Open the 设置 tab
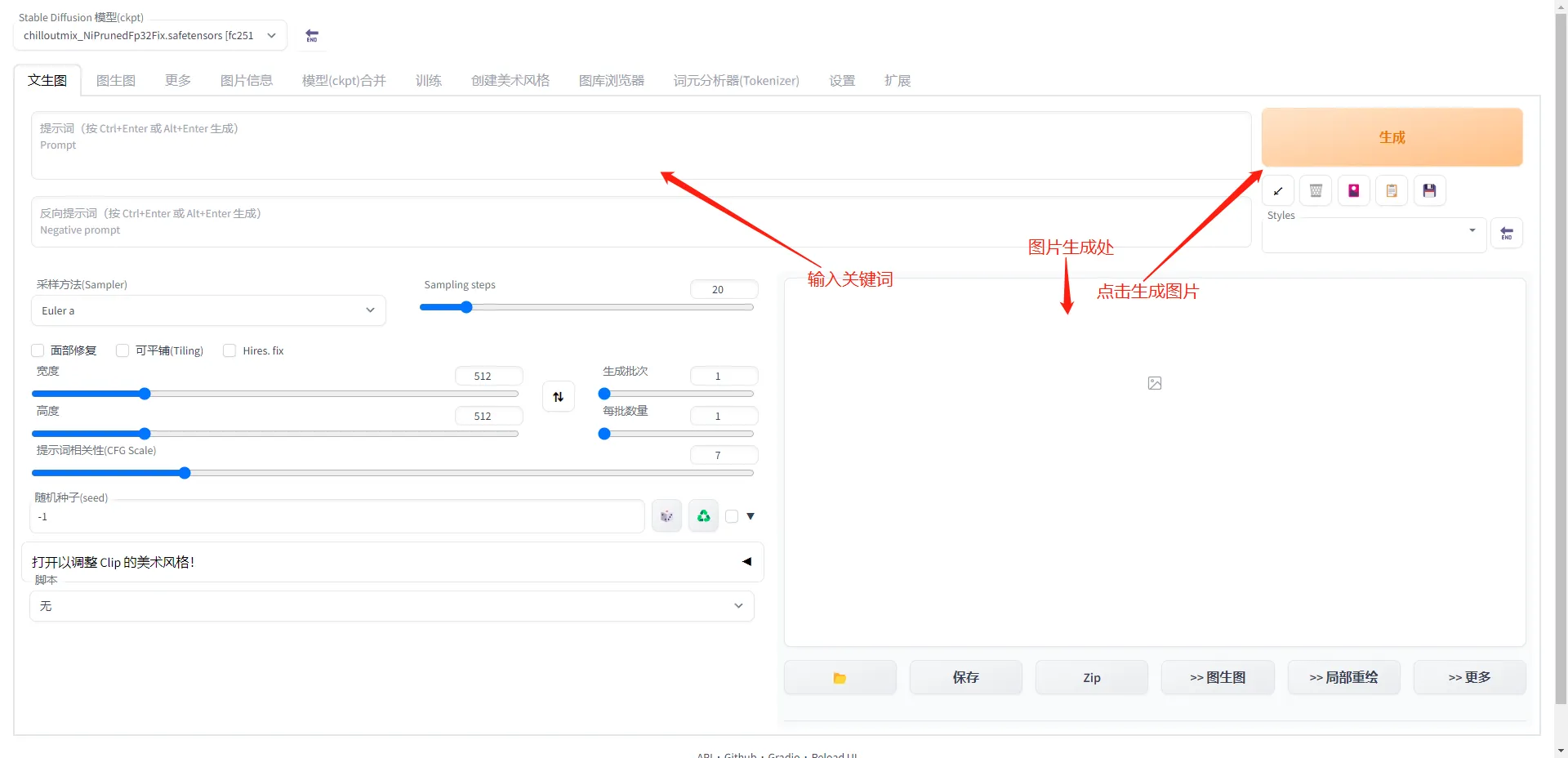 coord(842,80)
